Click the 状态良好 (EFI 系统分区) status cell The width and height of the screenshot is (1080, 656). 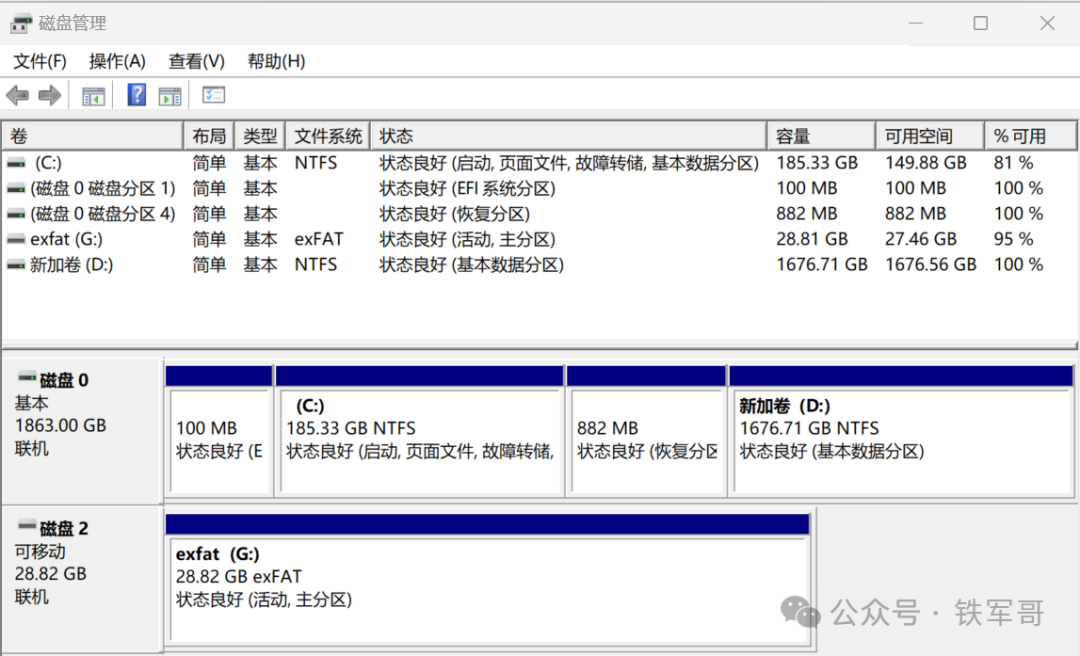[x=468, y=189]
